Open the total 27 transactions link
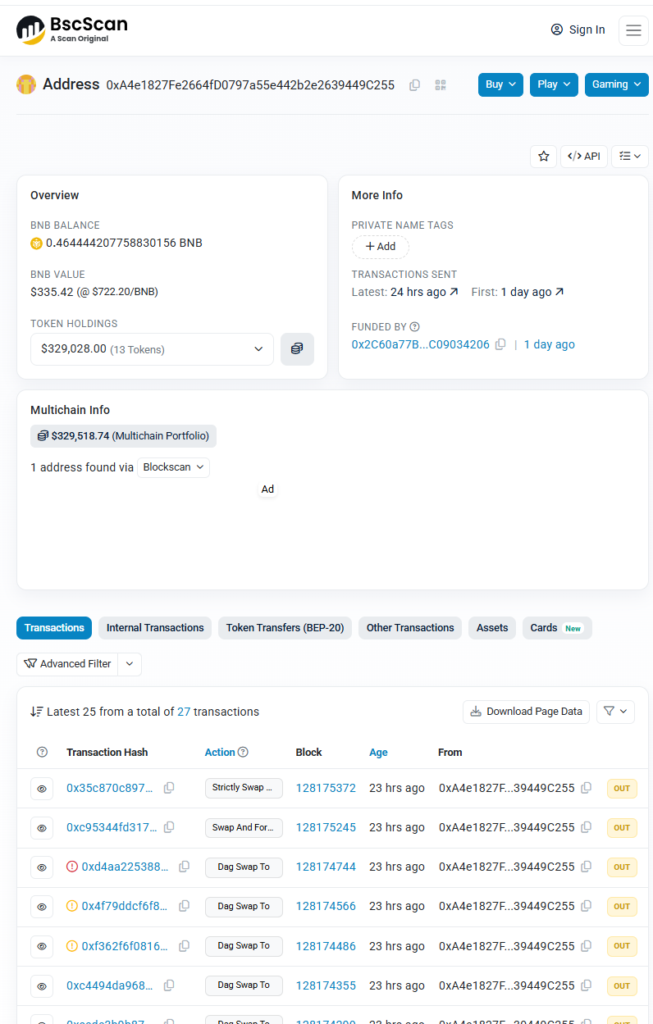Screen dimensions: 653x1024 [x=183, y=712]
